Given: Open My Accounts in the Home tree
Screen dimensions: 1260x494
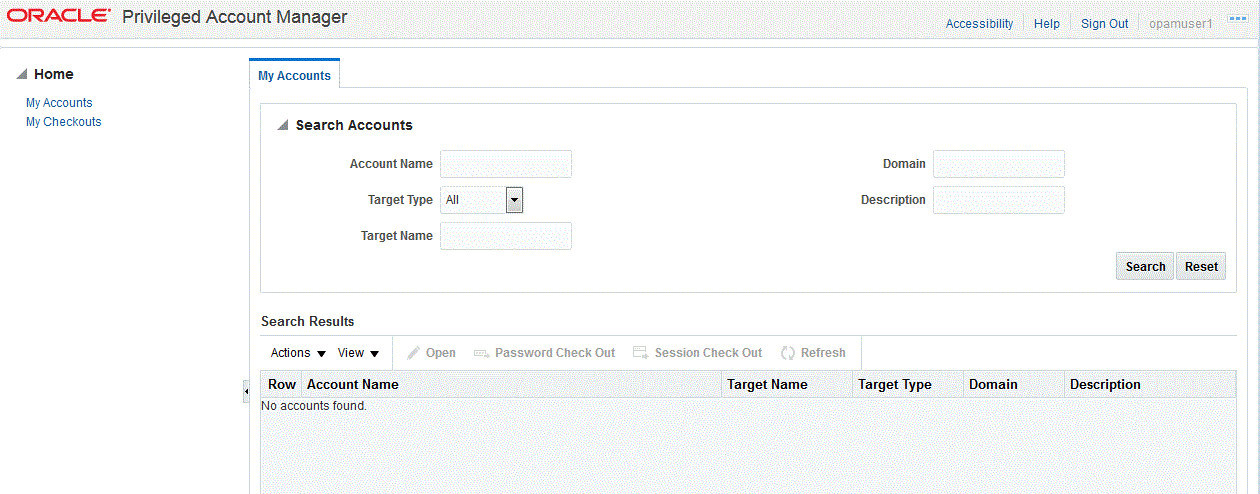Looking at the screenshot, I should [59, 103].
